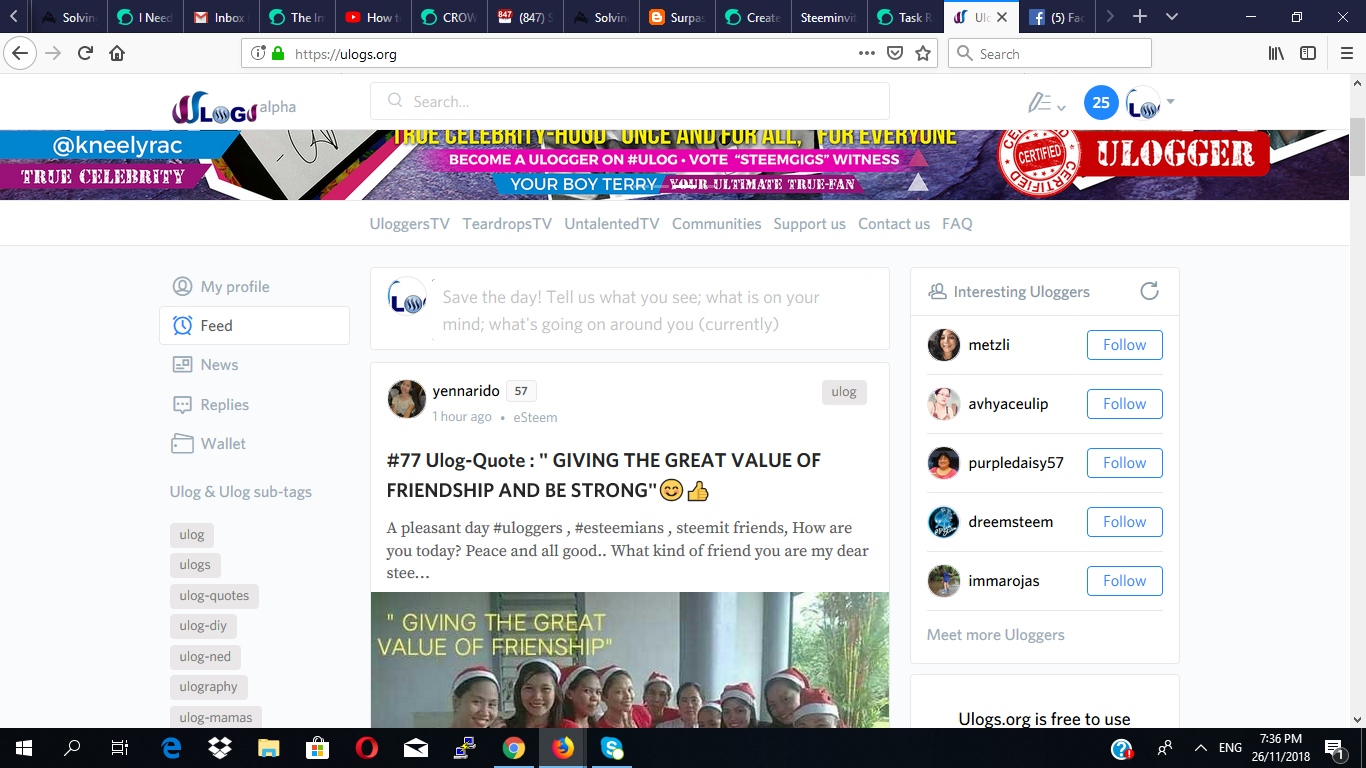Go to the Communities page
This screenshot has height=768, width=1366.
tap(717, 224)
